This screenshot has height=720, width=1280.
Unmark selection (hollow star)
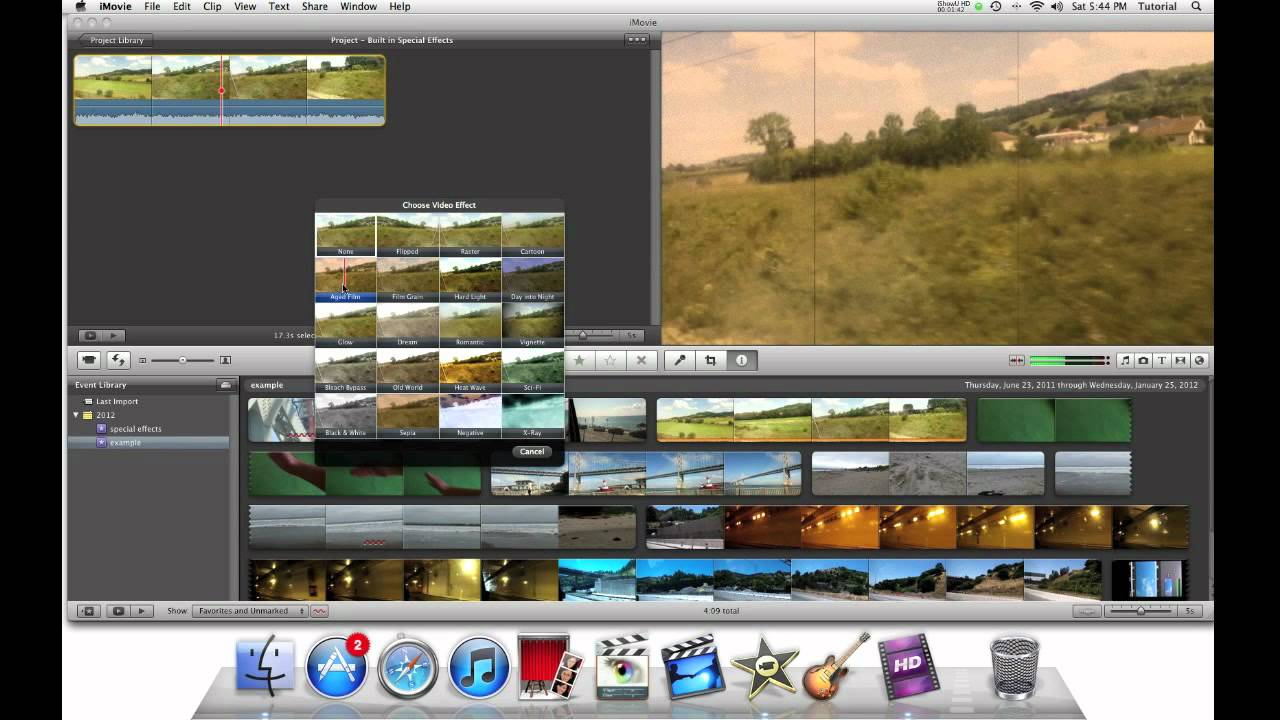(610, 360)
